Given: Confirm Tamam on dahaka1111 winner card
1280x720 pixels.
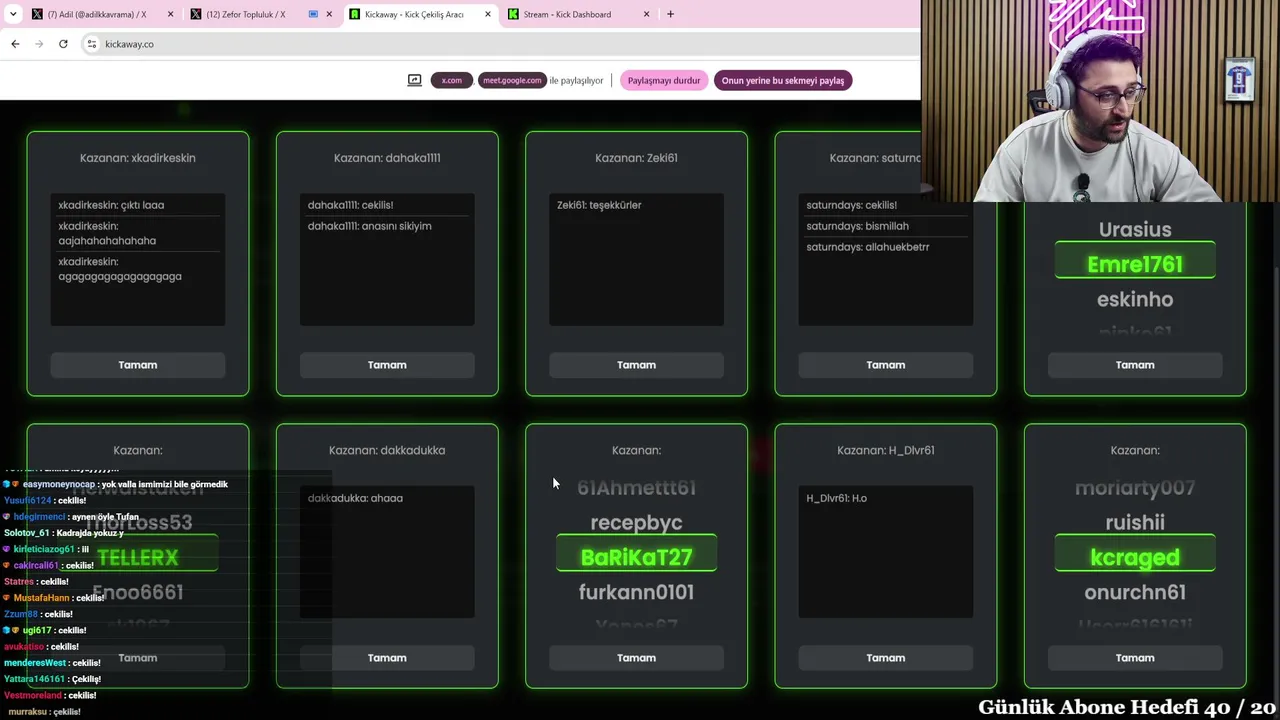Looking at the screenshot, I should (387, 365).
